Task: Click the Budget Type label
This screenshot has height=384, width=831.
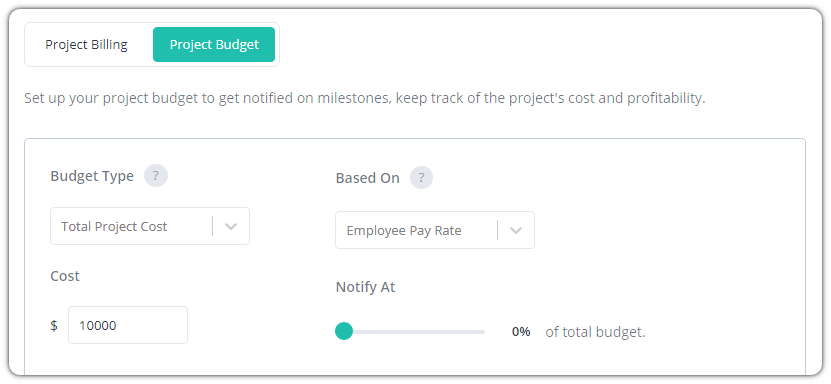Action: point(92,176)
